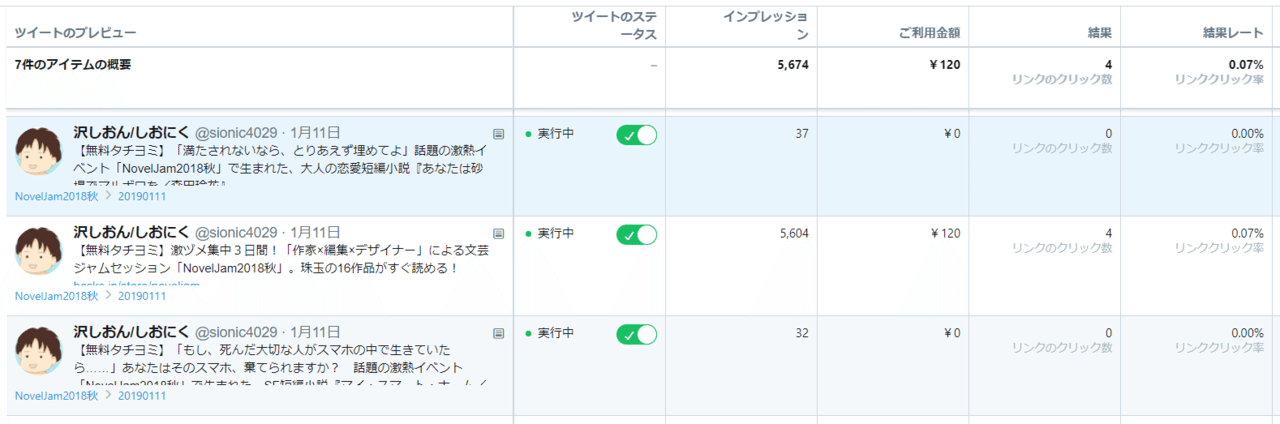Open tweet card icon in third row
Viewport: 1280px width, 424px height.
[x=499, y=333]
